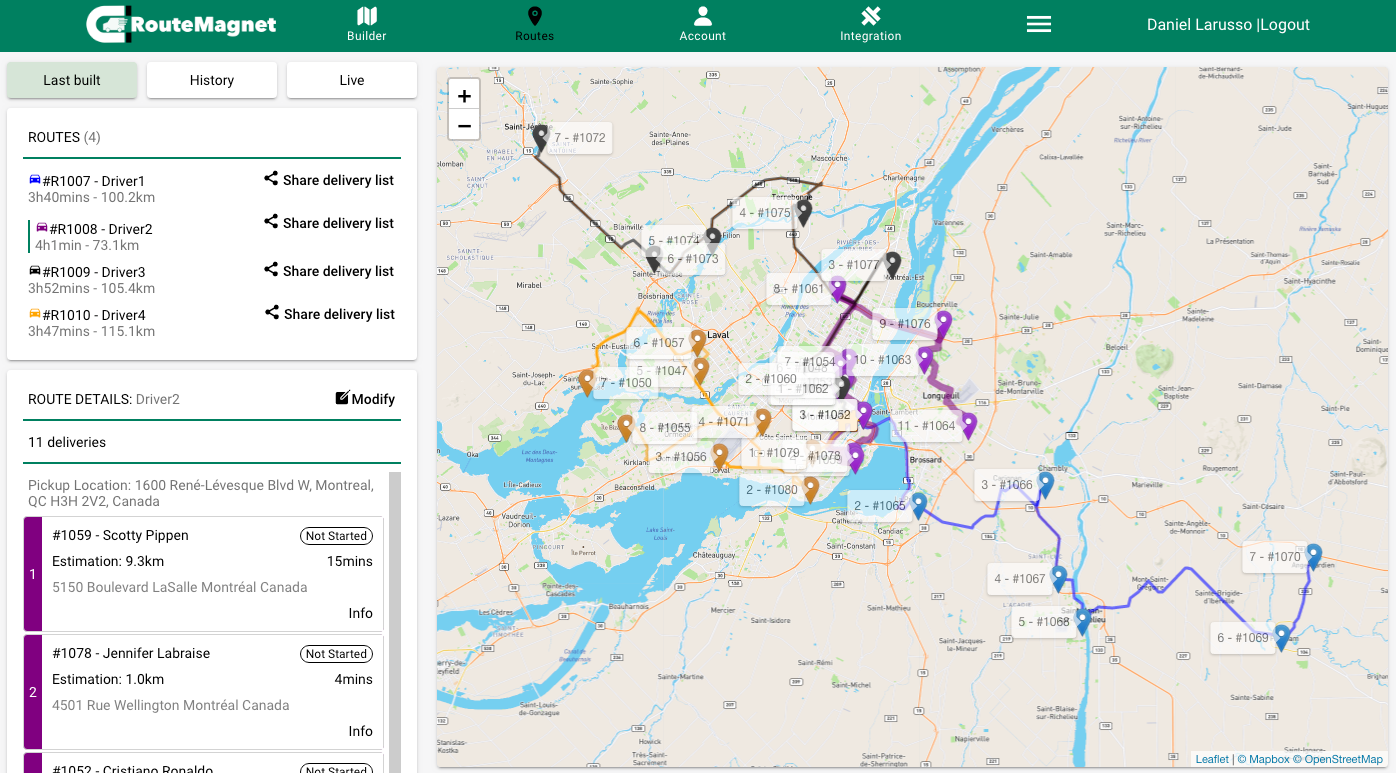1396x773 pixels.
Task: Select route #R1007 - Driver1
Action: pyautogui.click(x=94, y=181)
